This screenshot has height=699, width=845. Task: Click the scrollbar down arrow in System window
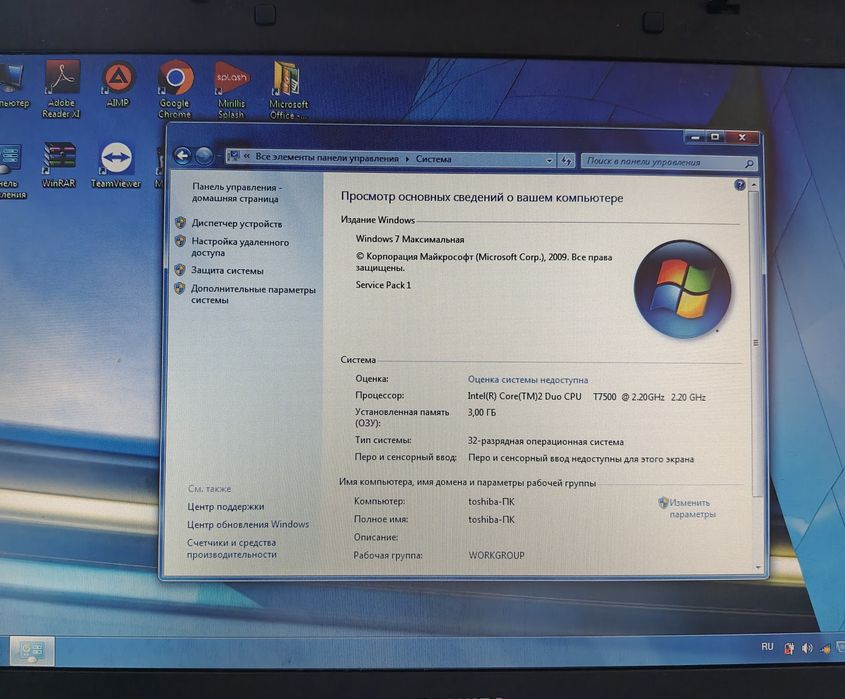758,567
